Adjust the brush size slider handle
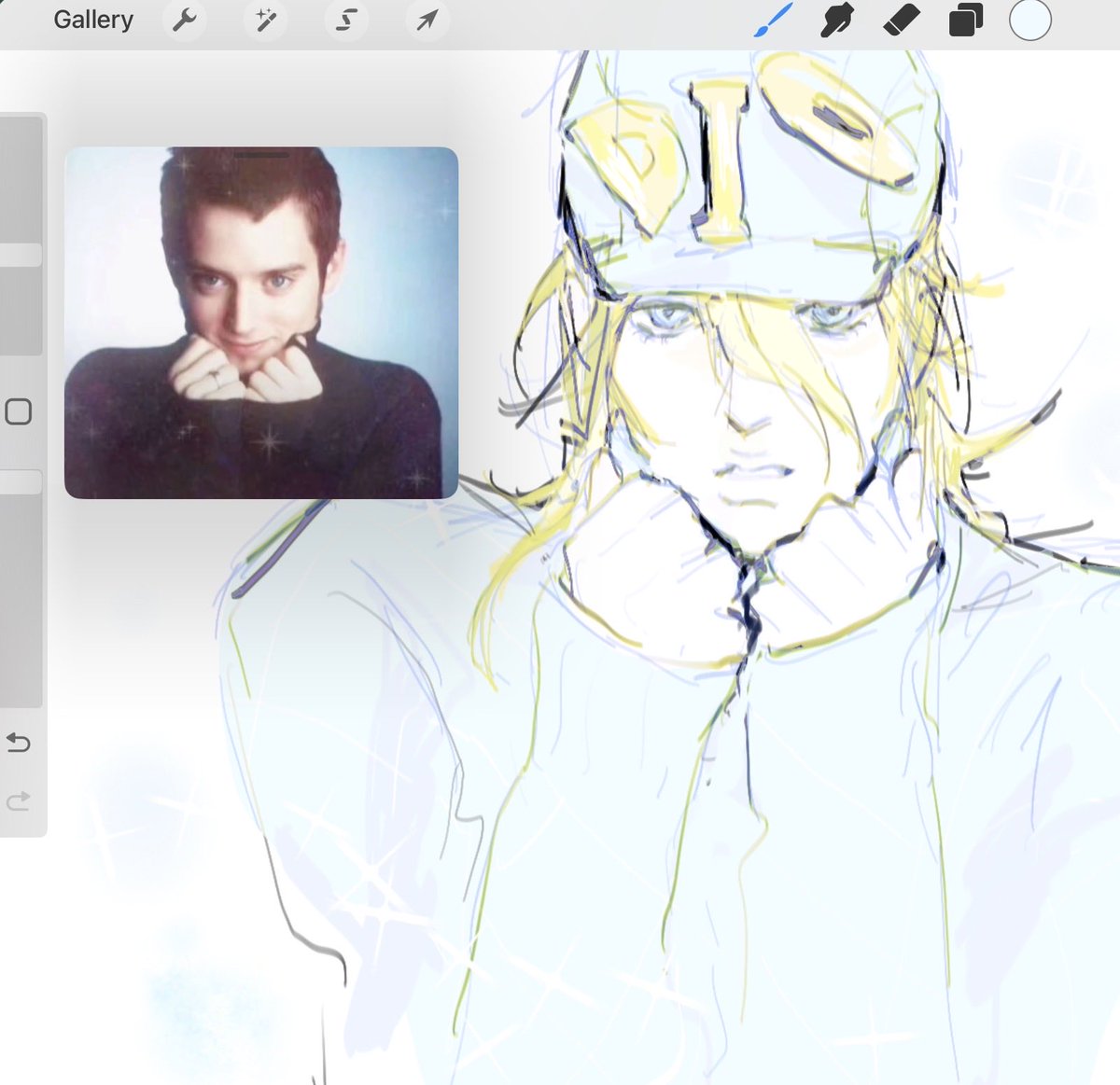This screenshot has height=1085, width=1120. [x=21, y=255]
